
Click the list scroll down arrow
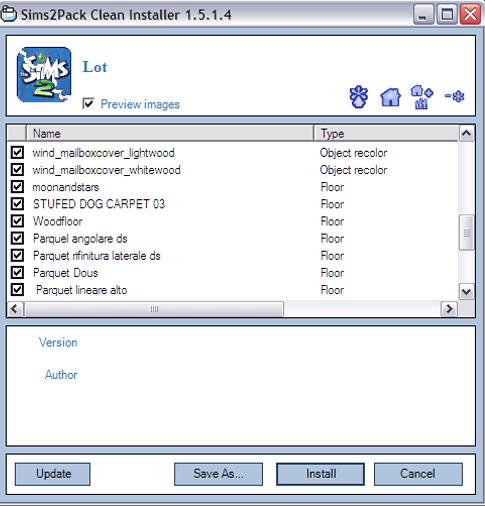[x=466, y=292]
